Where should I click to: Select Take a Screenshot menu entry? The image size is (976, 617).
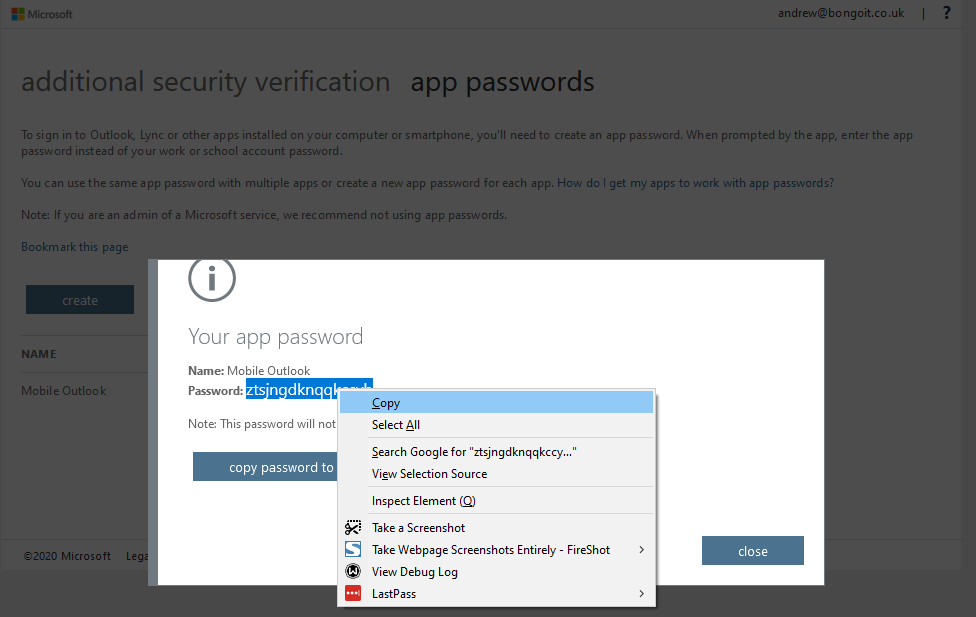496,528
